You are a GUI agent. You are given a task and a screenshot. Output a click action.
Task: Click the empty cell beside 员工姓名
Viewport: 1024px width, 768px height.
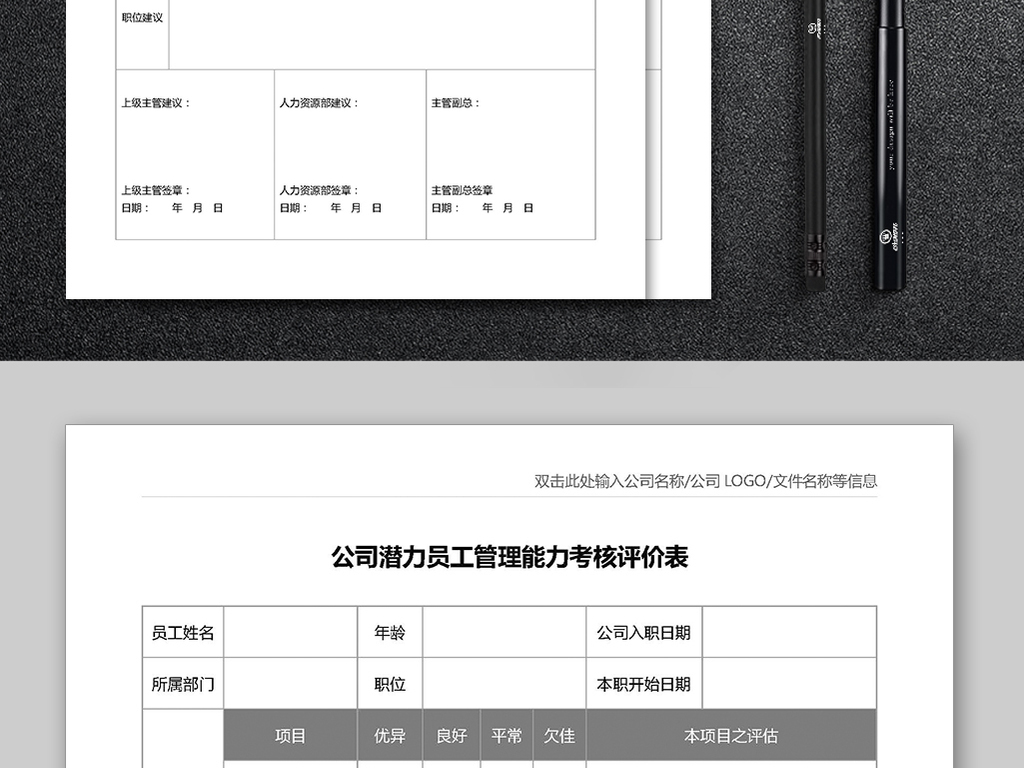click(290, 631)
